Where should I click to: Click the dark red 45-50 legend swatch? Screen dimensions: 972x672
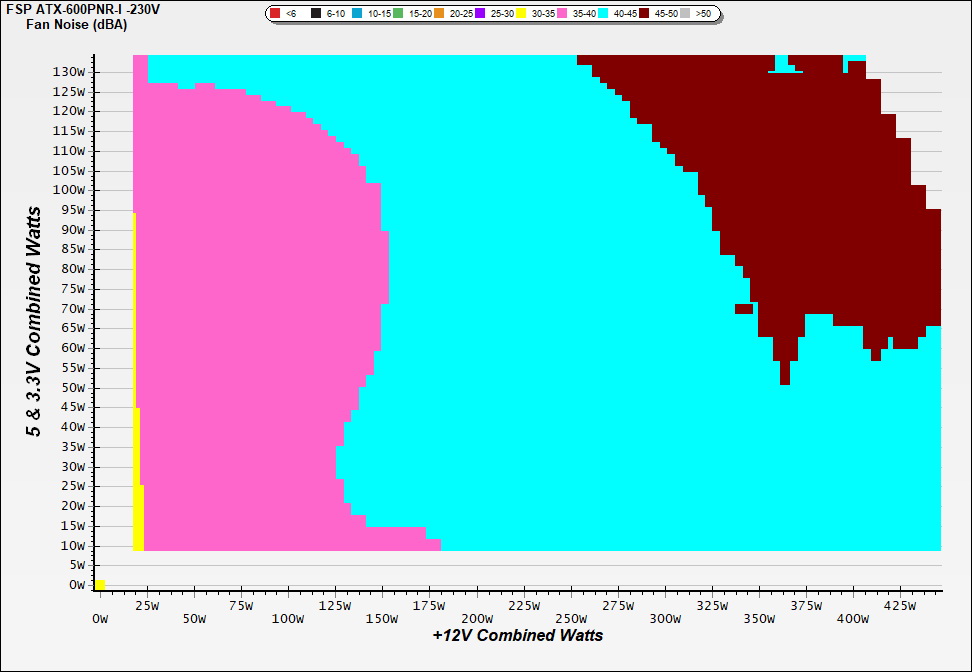pos(645,14)
